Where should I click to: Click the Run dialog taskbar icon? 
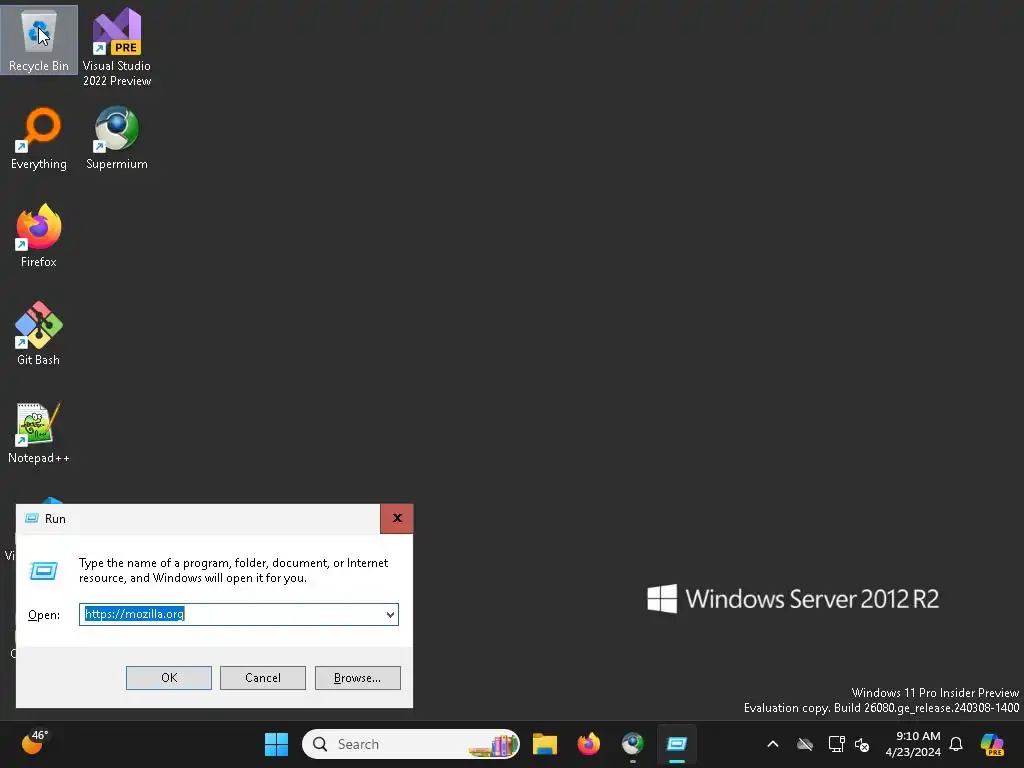pos(677,744)
